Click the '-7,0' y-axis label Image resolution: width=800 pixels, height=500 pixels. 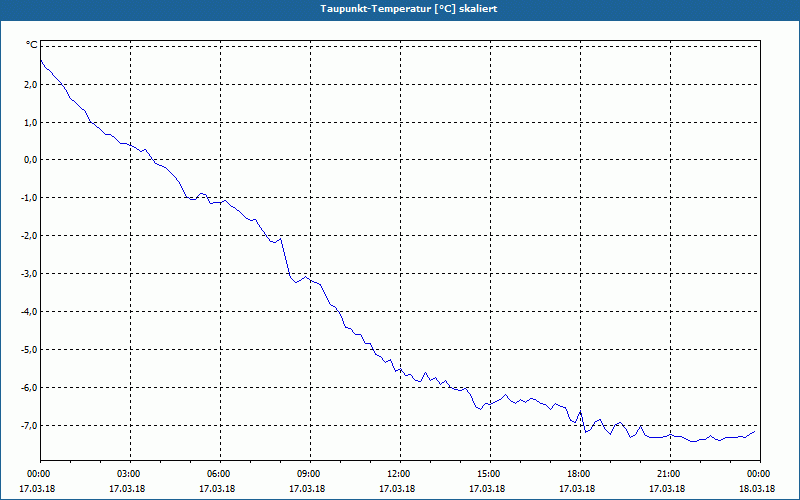pyautogui.click(x=30, y=426)
